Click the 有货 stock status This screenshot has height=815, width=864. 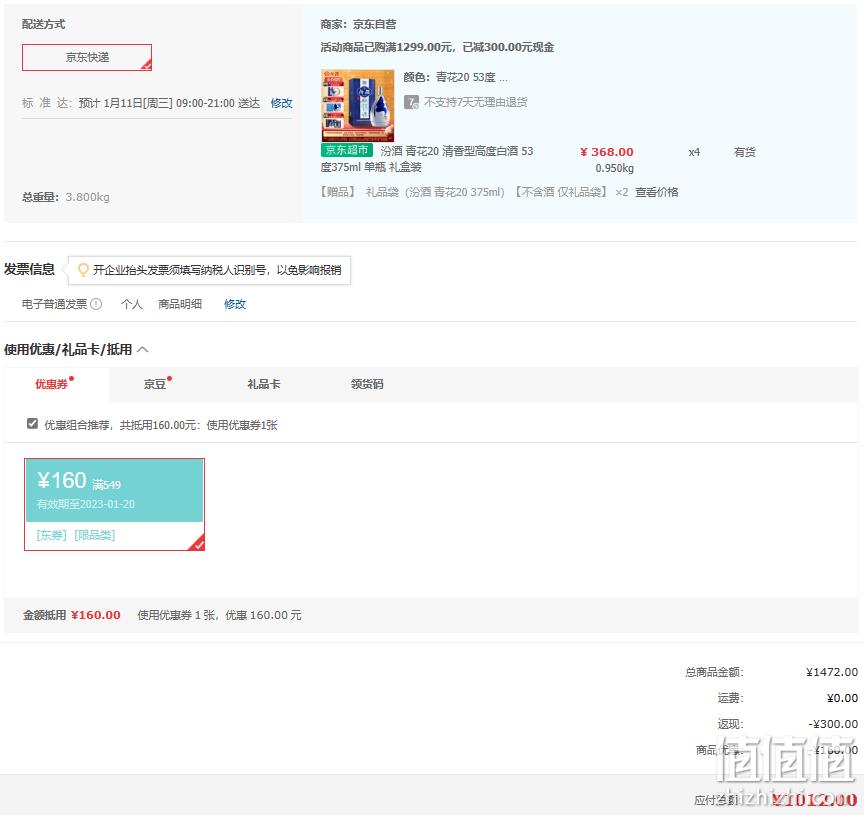(744, 152)
